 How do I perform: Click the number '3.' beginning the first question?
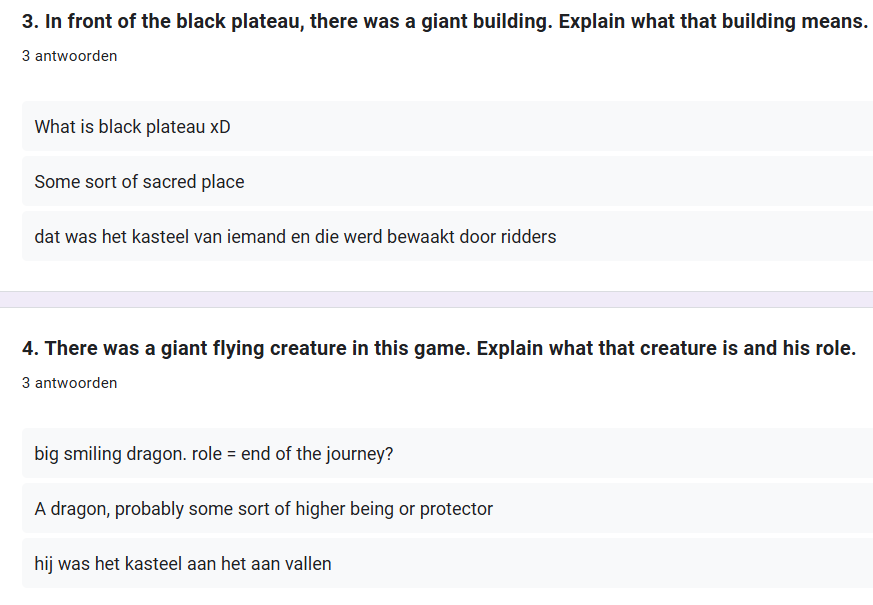[30, 21]
